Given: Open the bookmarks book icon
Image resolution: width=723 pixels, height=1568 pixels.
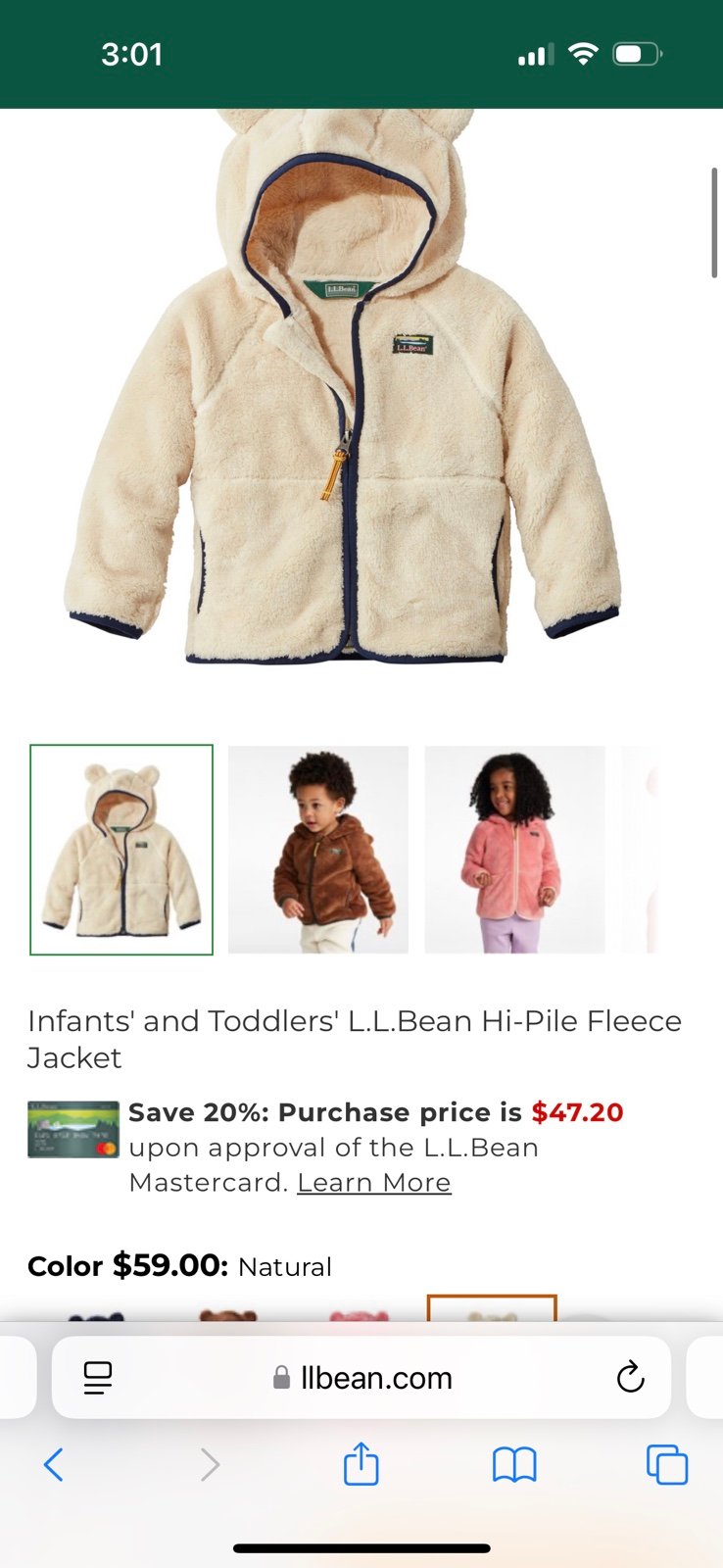Looking at the screenshot, I should [514, 1465].
